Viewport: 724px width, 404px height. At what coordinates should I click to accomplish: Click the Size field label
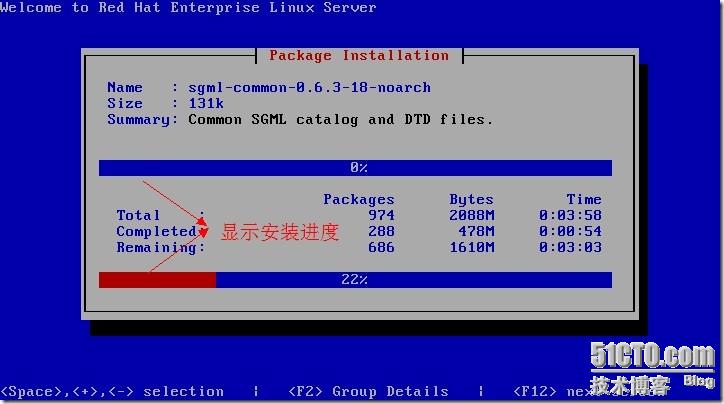tap(125, 103)
